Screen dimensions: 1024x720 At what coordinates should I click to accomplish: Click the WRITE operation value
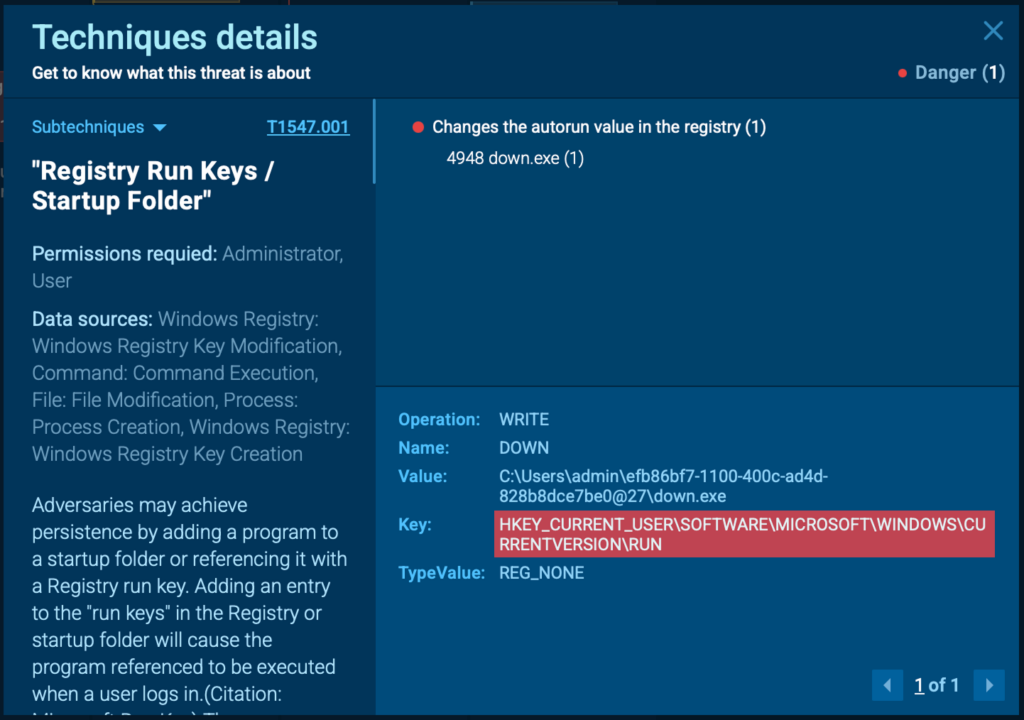(x=524, y=419)
